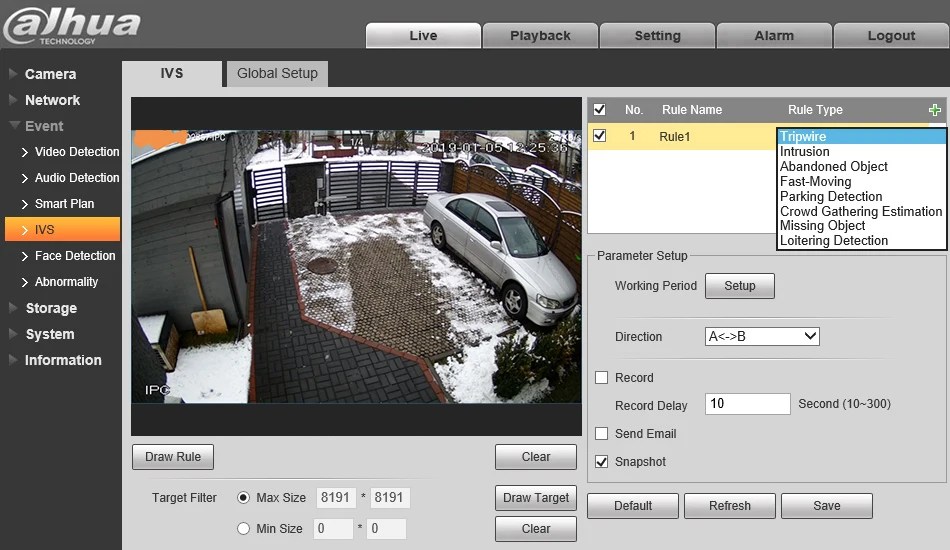Image resolution: width=950 pixels, height=550 pixels.
Task: Choose Parking Detection rule type
Action: [861, 196]
